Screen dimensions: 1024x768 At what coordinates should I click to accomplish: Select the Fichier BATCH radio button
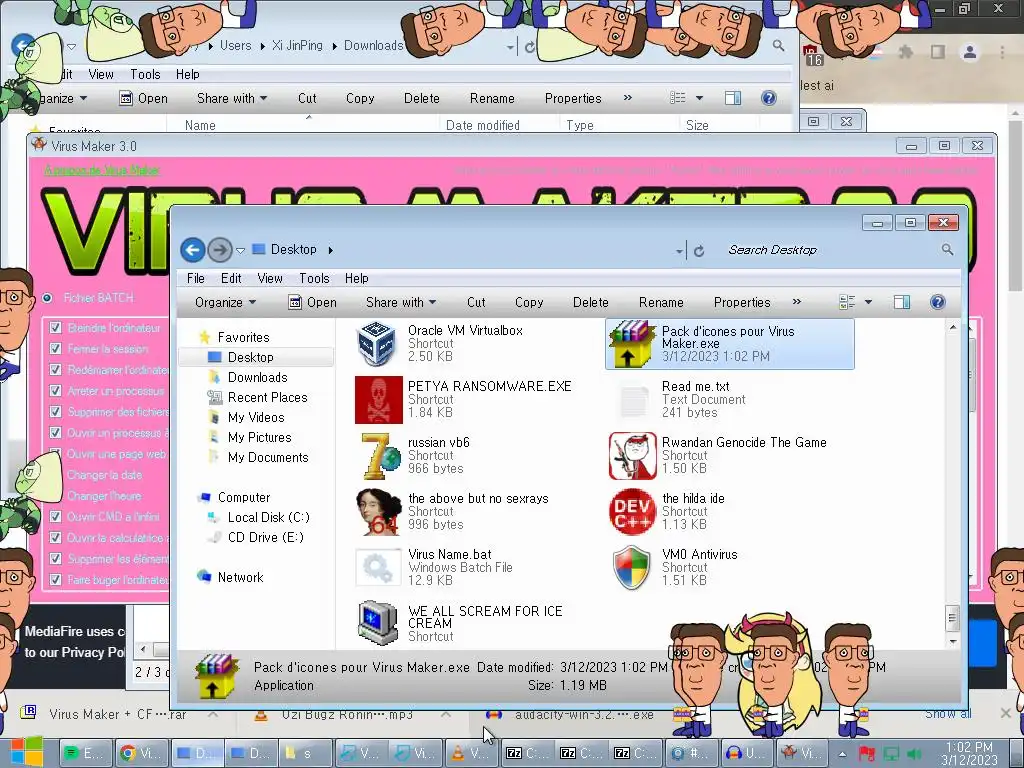(x=47, y=298)
